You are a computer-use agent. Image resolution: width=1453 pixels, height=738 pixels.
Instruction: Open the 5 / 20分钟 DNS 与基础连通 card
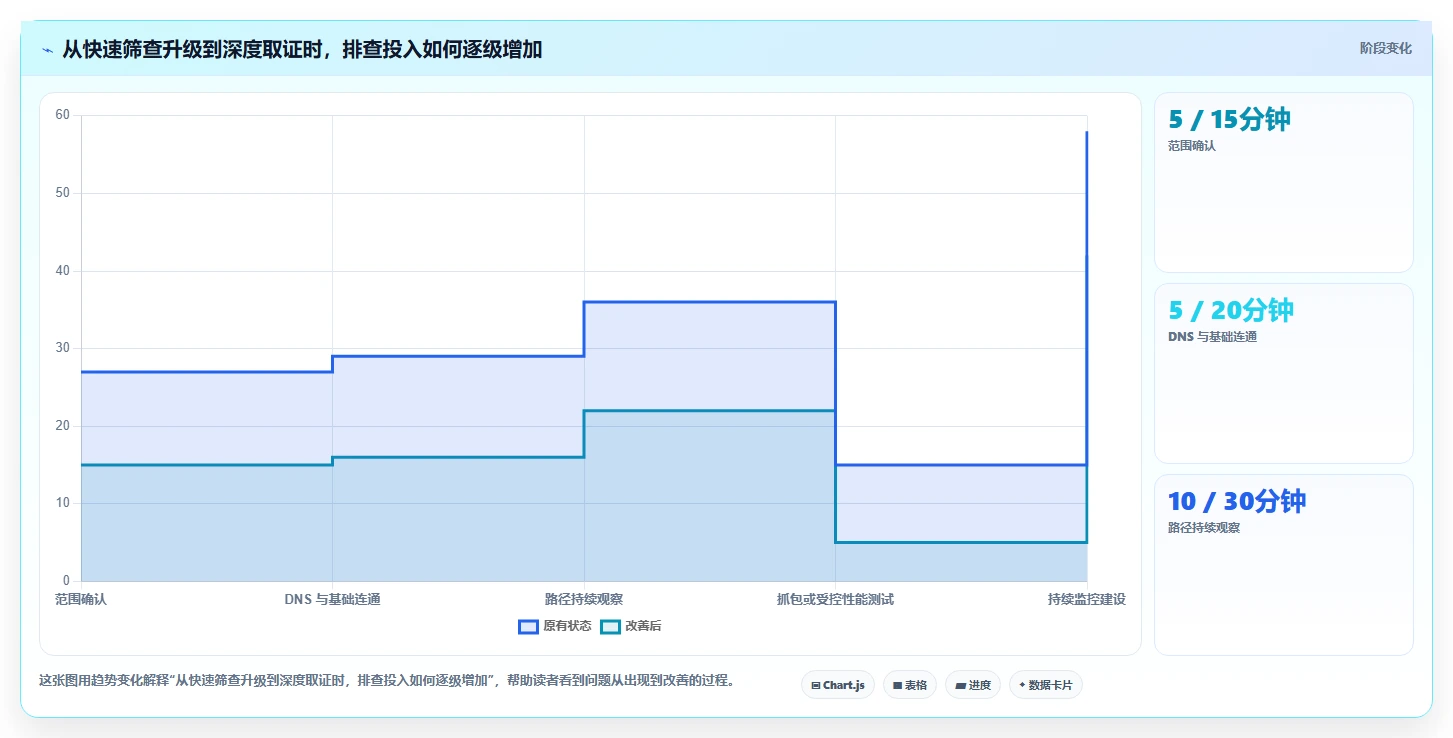coord(1284,373)
